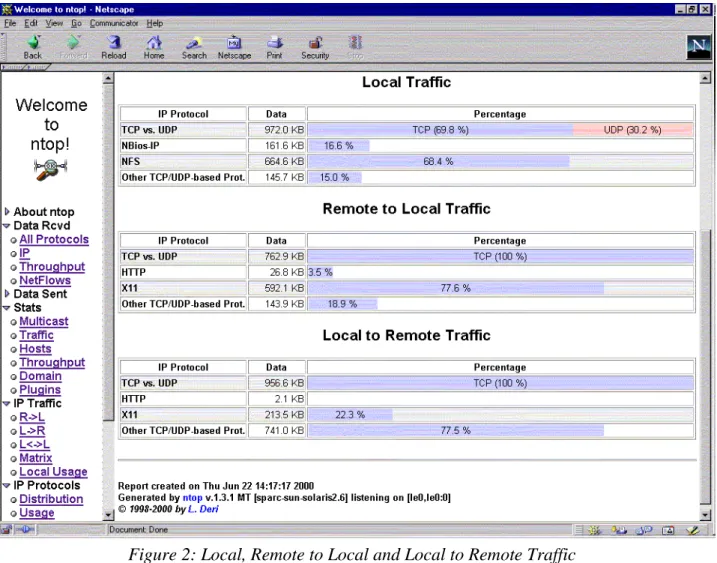The height and width of the screenshot is (563, 717).
Task: Open the Local Usage link
Action: pyautogui.click(x=53, y=472)
